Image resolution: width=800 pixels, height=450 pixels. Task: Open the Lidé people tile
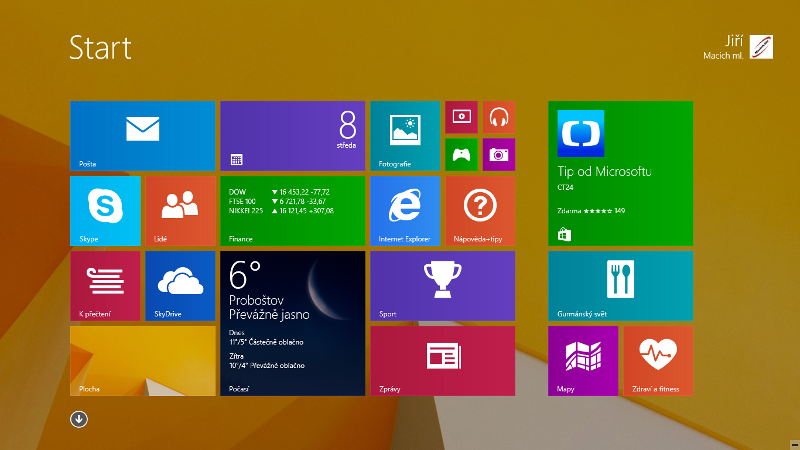point(180,210)
